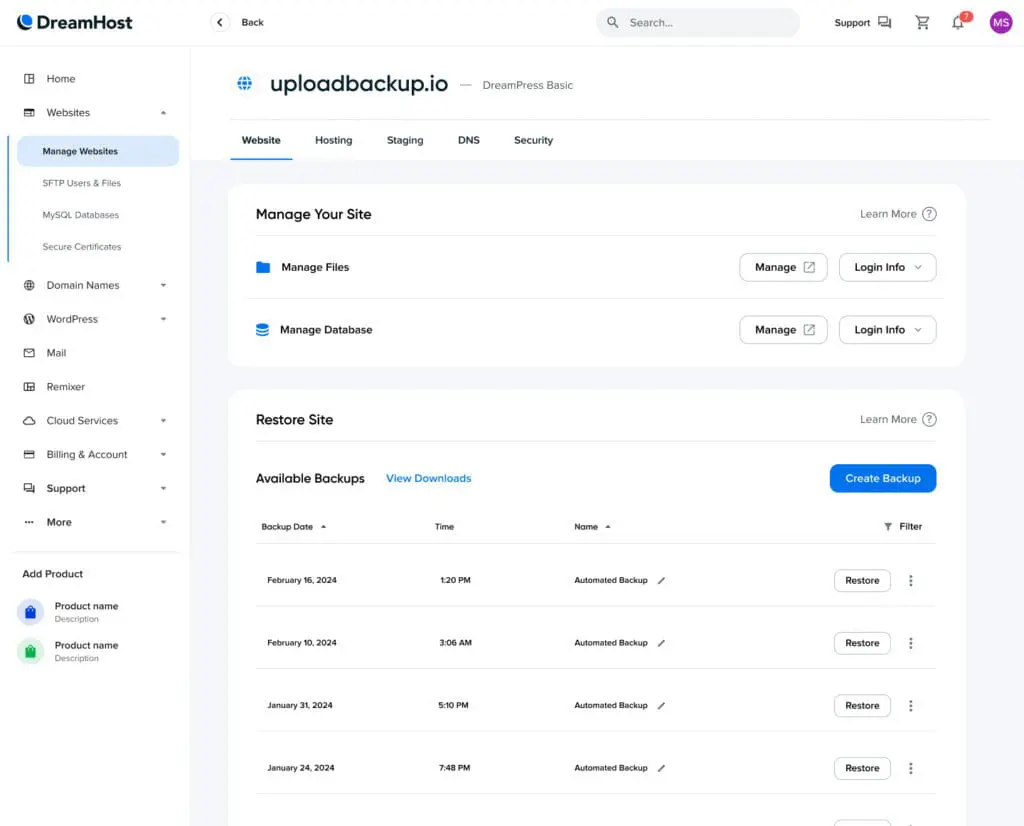The image size is (1024, 826).
Task: Click the Manage Files folder icon
Action: pyautogui.click(x=263, y=267)
